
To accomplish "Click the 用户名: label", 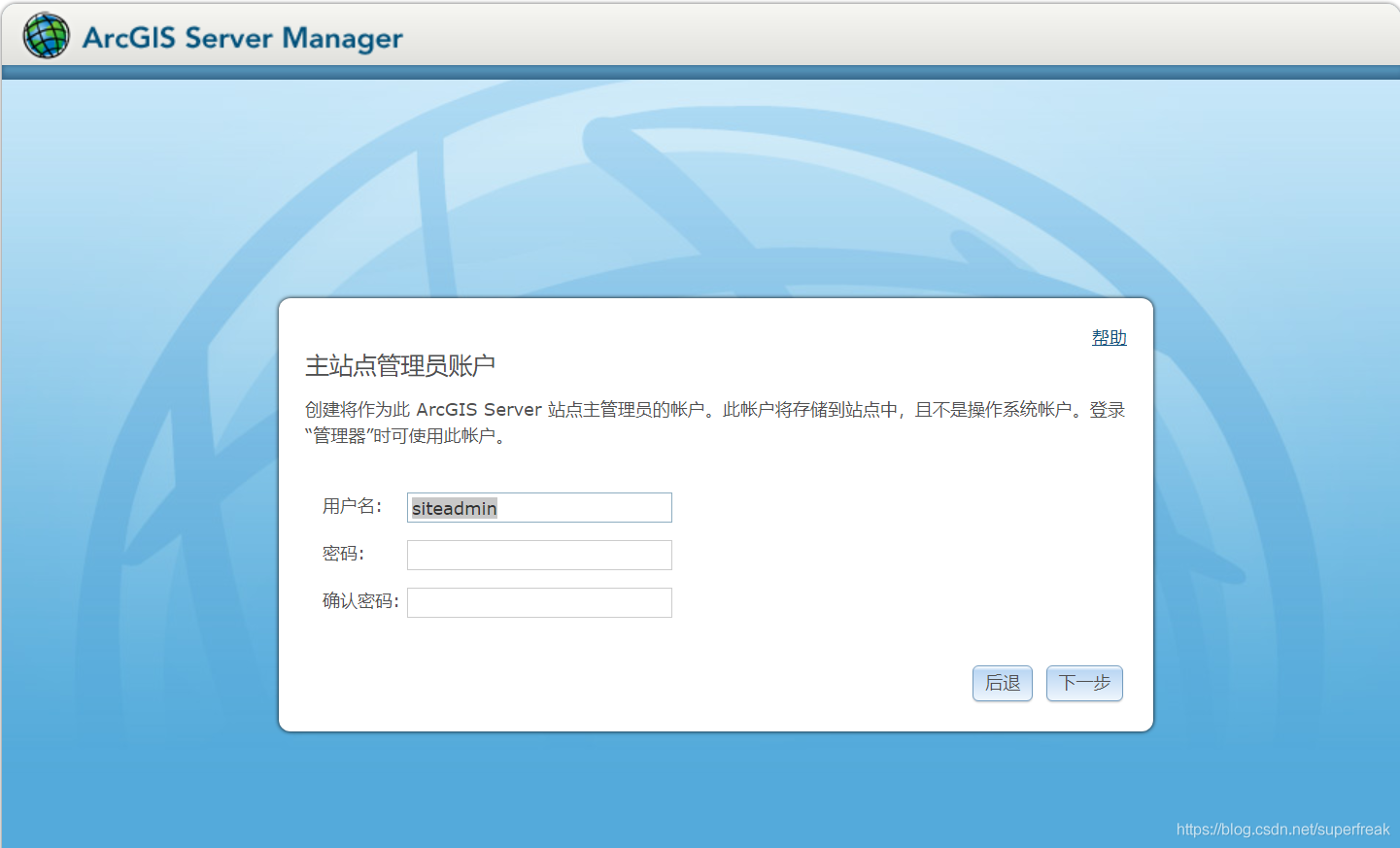I will (353, 506).
